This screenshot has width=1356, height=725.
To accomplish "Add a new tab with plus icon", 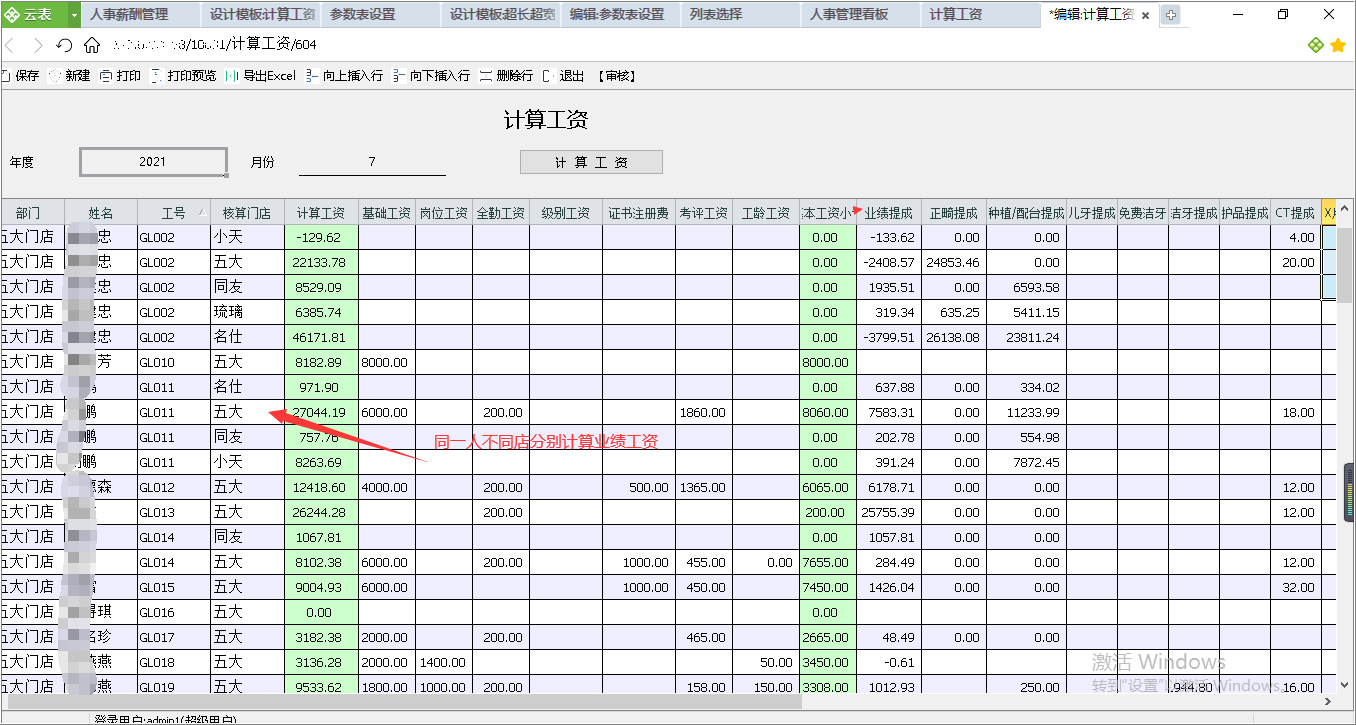I will 1171,15.
